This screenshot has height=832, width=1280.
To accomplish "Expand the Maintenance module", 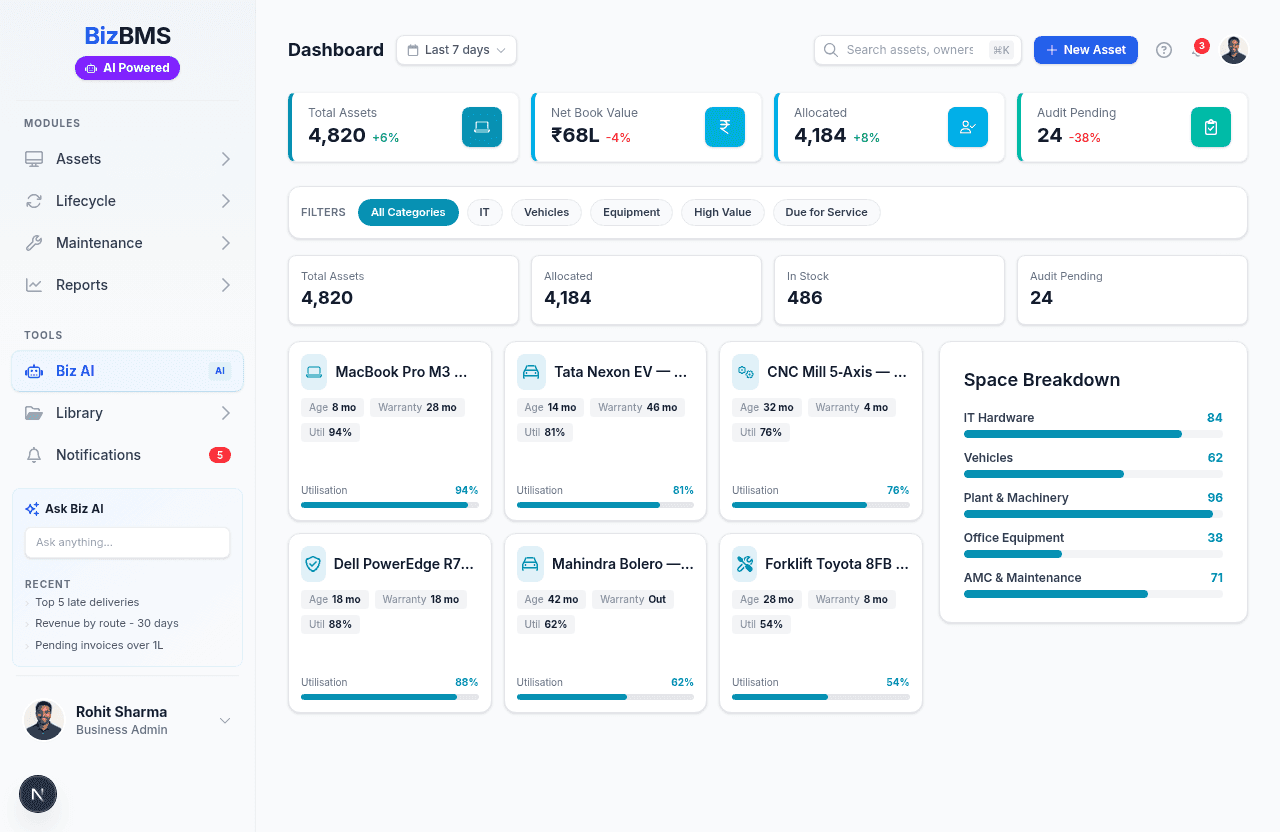I will click(127, 243).
